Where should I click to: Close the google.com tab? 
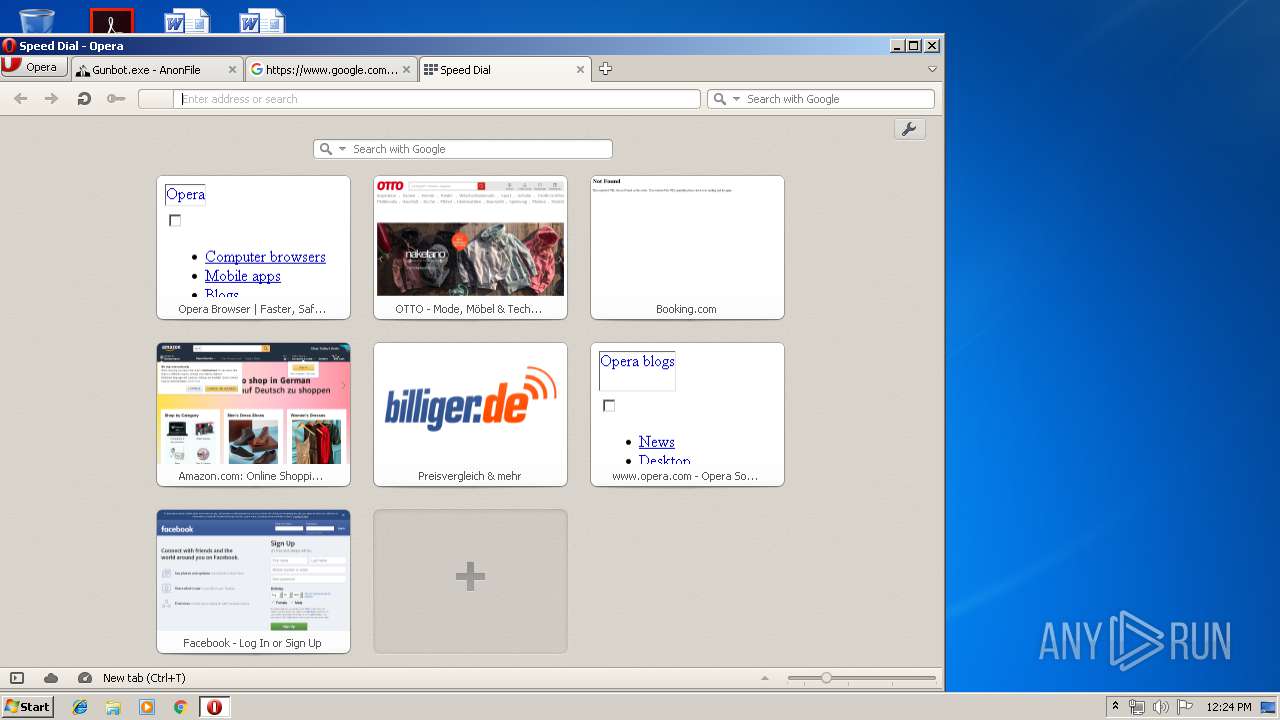pos(406,70)
